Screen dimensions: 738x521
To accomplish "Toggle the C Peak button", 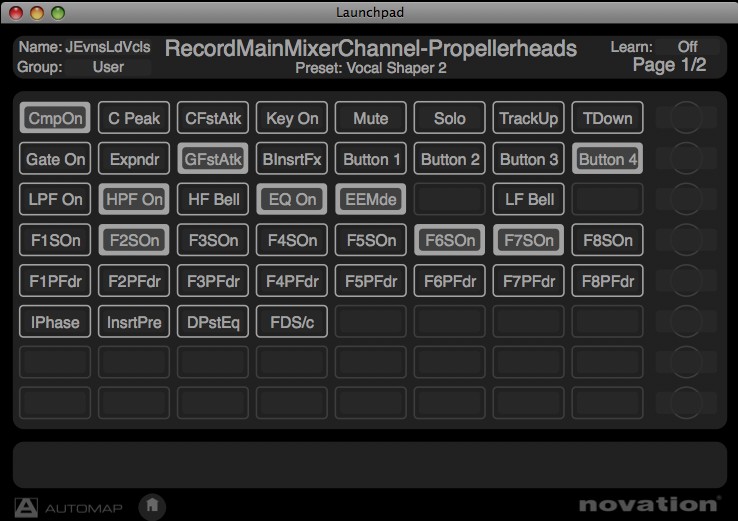I will click(x=134, y=118).
